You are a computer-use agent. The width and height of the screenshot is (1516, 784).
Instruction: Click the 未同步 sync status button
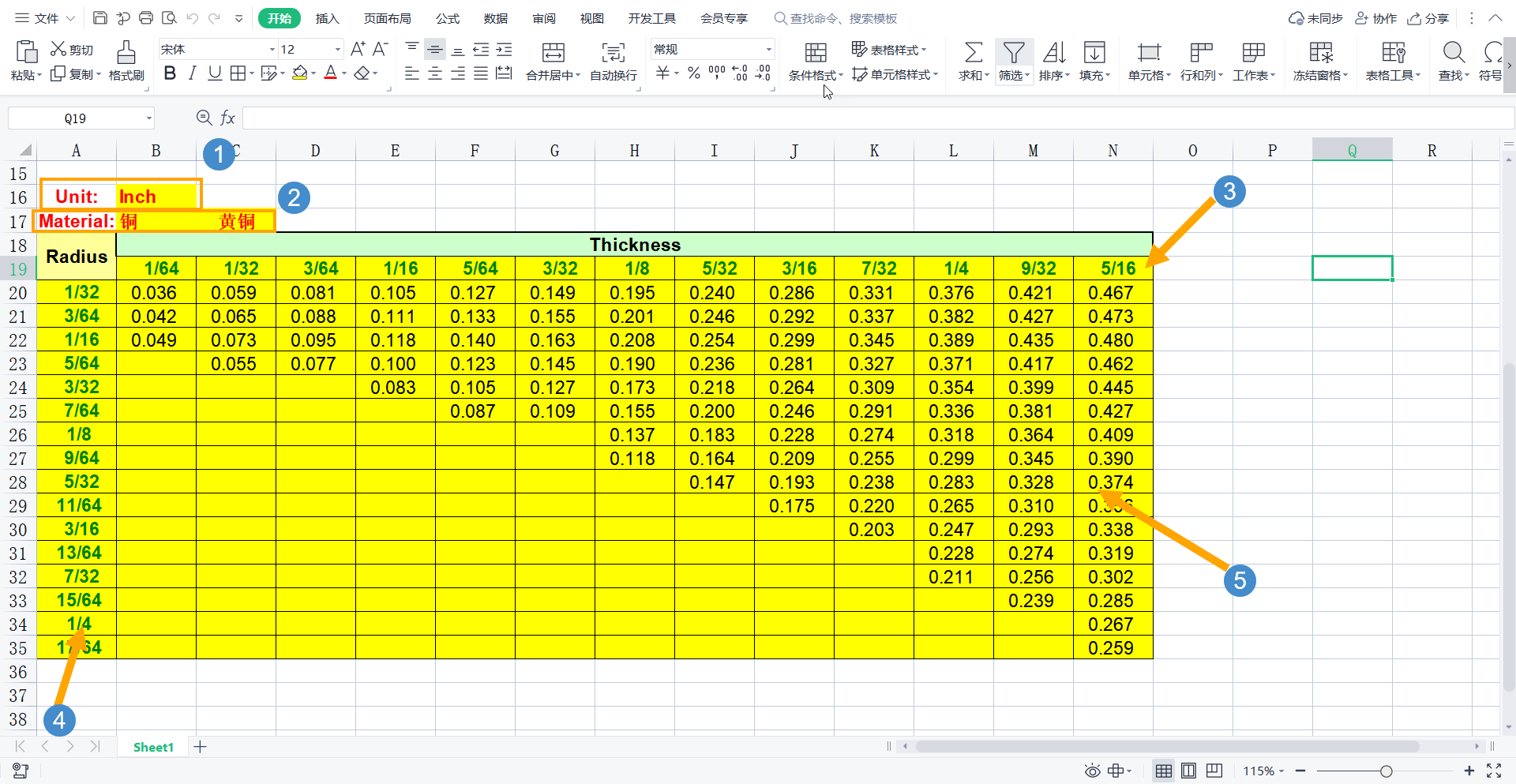point(1315,18)
